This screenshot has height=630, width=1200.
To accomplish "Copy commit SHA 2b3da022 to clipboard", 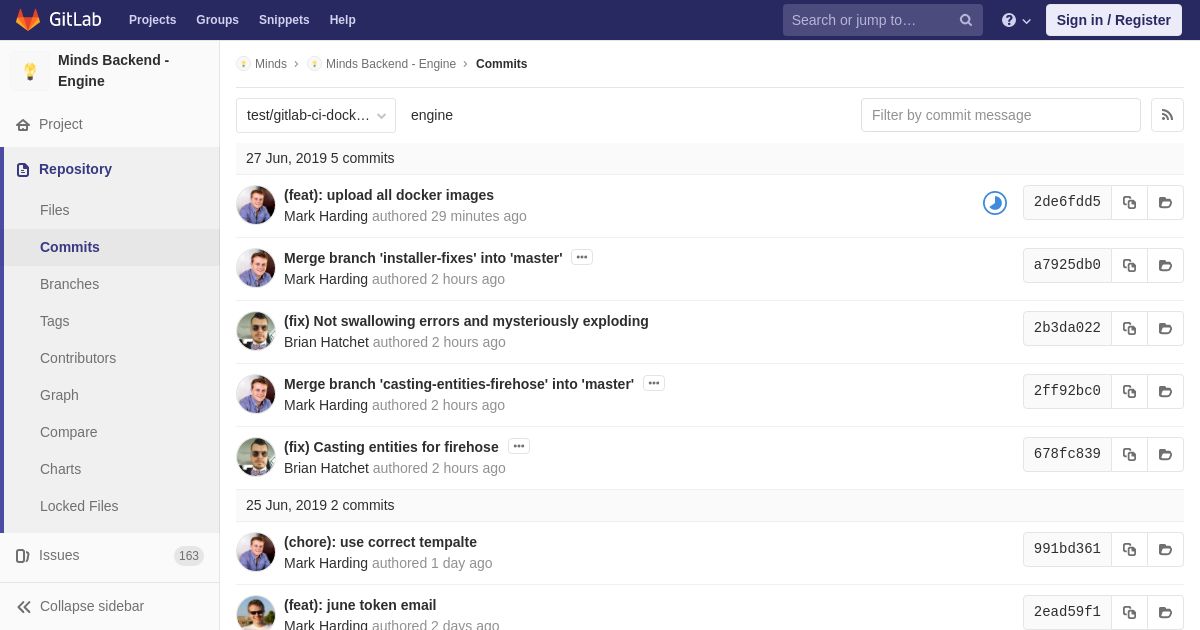I will pyautogui.click(x=1129, y=328).
